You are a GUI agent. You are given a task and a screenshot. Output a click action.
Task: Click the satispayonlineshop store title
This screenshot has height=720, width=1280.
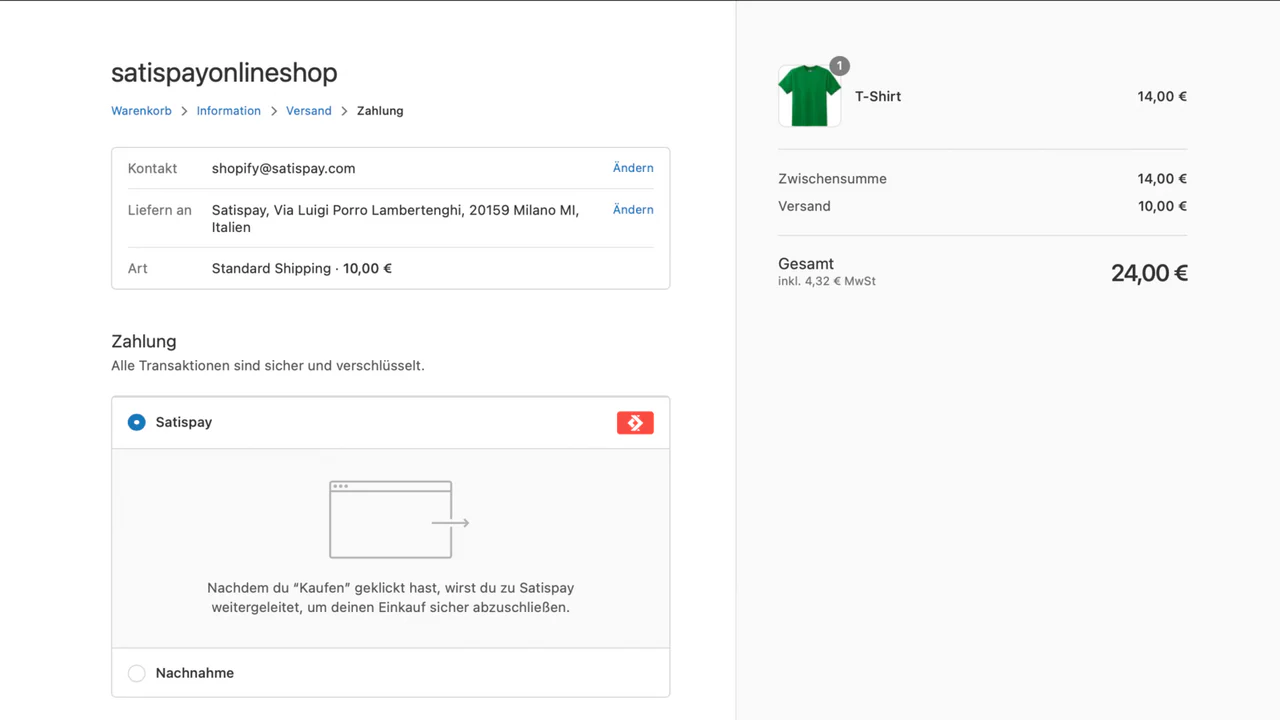coord(224,73)
